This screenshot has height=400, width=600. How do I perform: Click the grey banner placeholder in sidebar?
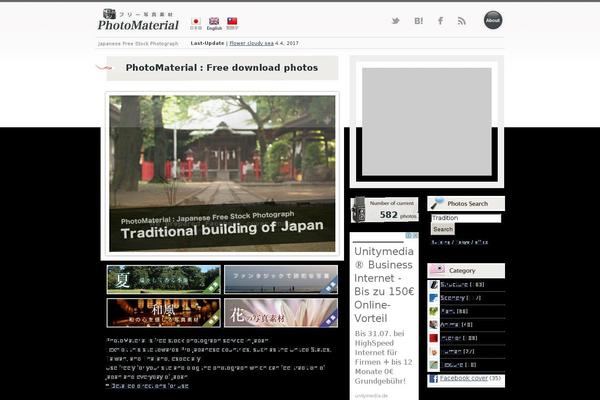427,122
